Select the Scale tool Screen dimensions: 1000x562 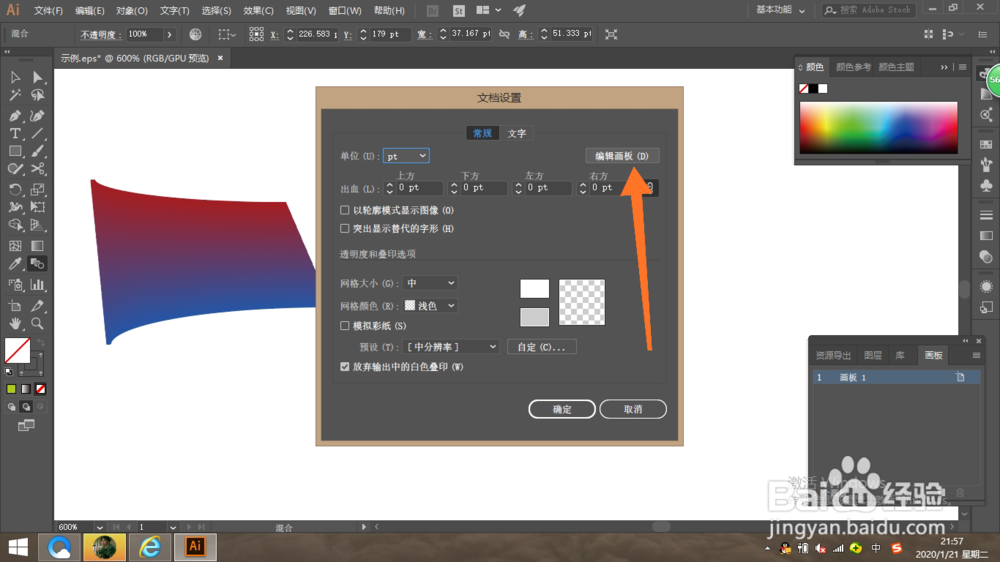pos(38,189)
